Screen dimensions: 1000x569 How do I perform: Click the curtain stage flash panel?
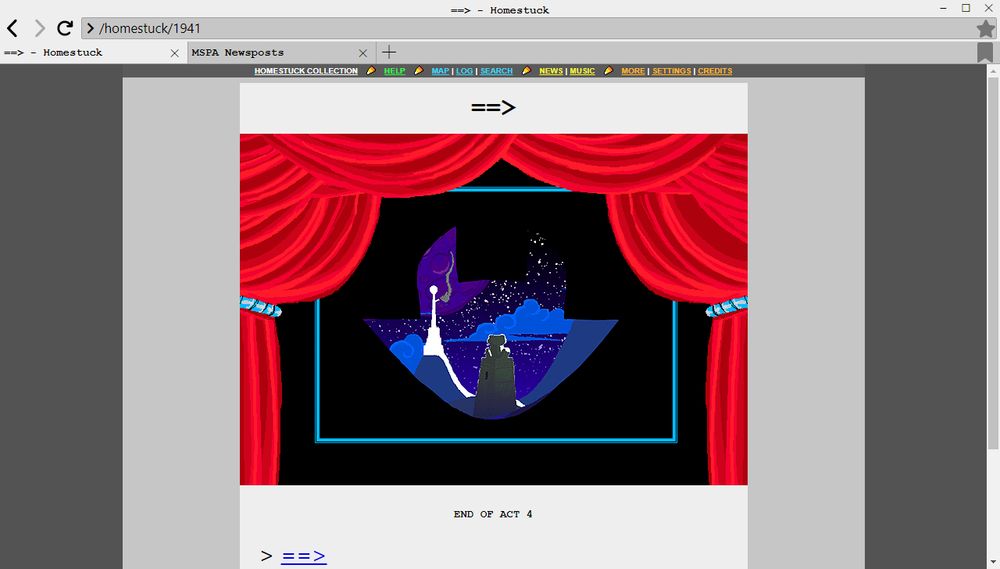click(x=494, y=309)
